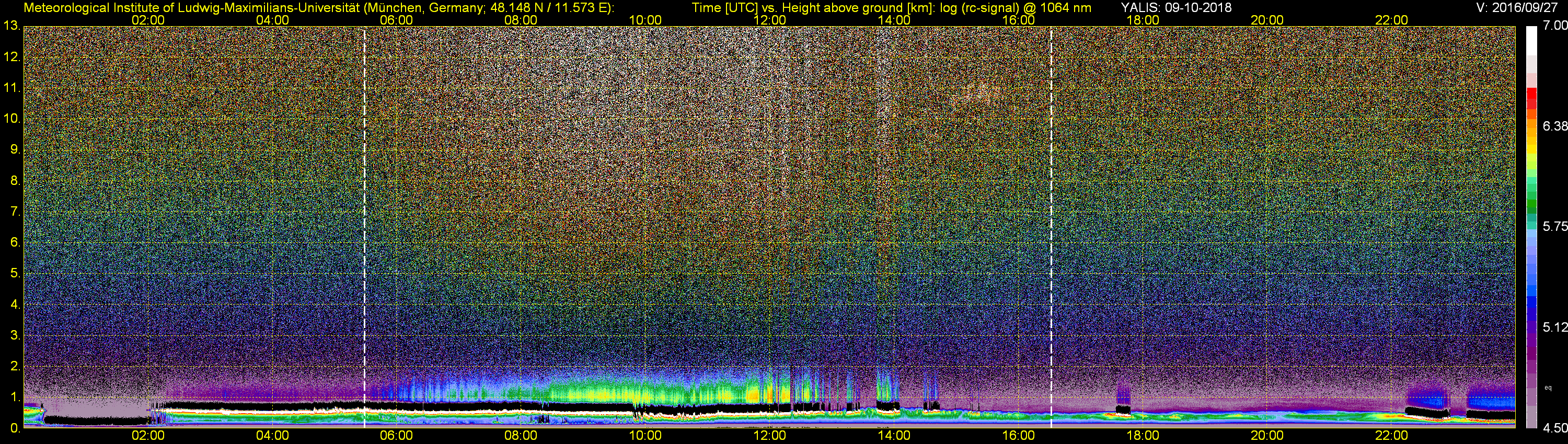Click the 02:00 label on the top time axis
The width and height of the screenshot is (1568, 444).
pyautogui.click(x=148, y=20)
